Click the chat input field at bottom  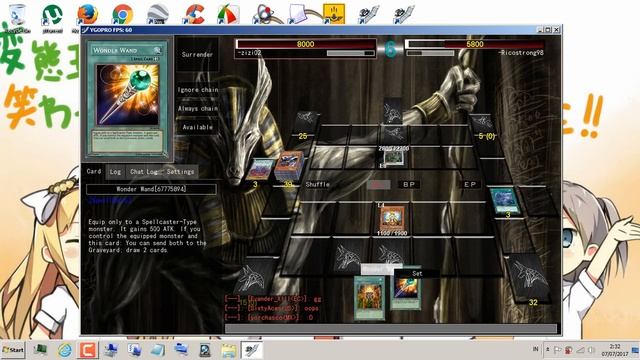click(x=391, y=329)
